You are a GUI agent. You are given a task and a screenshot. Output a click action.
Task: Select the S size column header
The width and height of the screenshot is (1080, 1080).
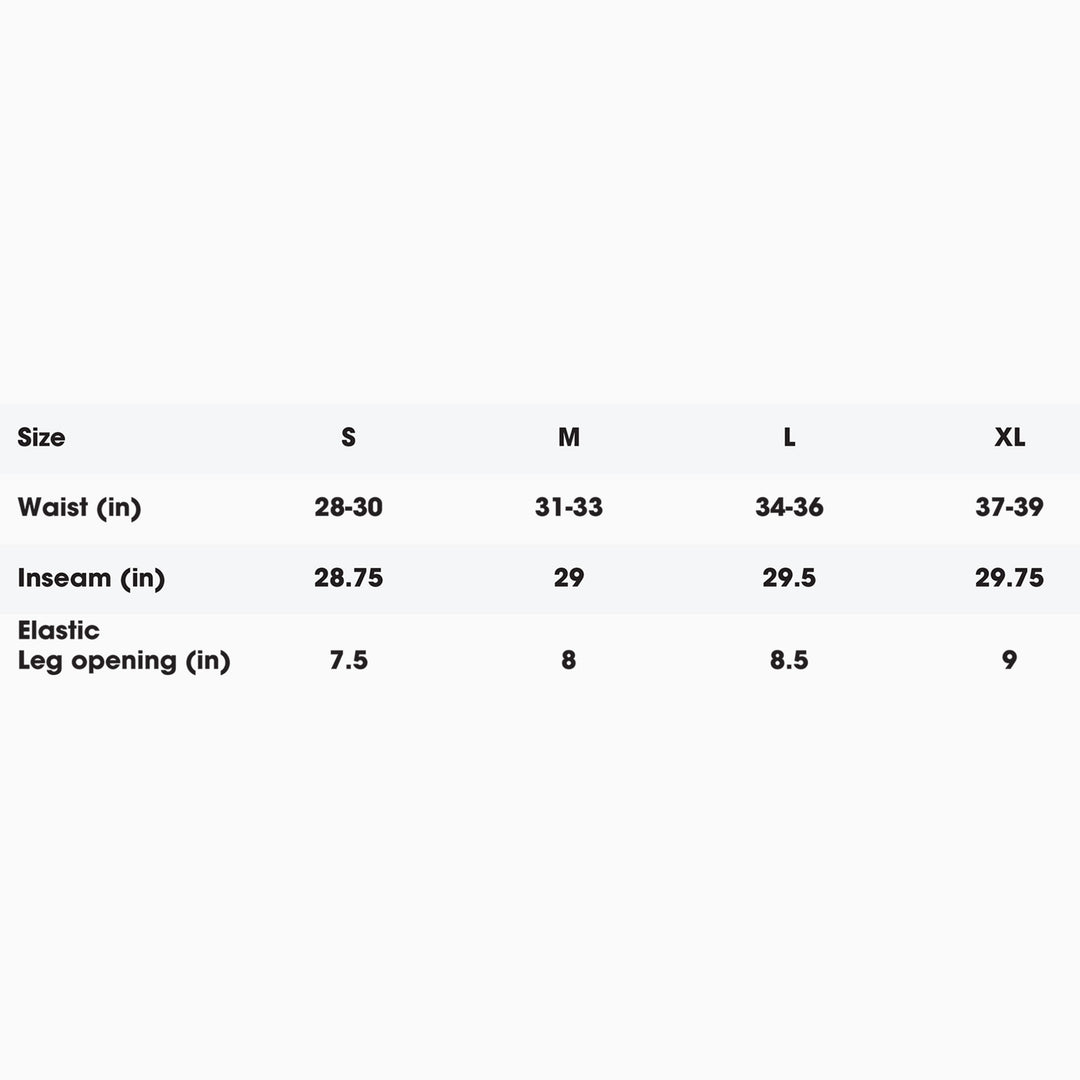pos(348,437)
